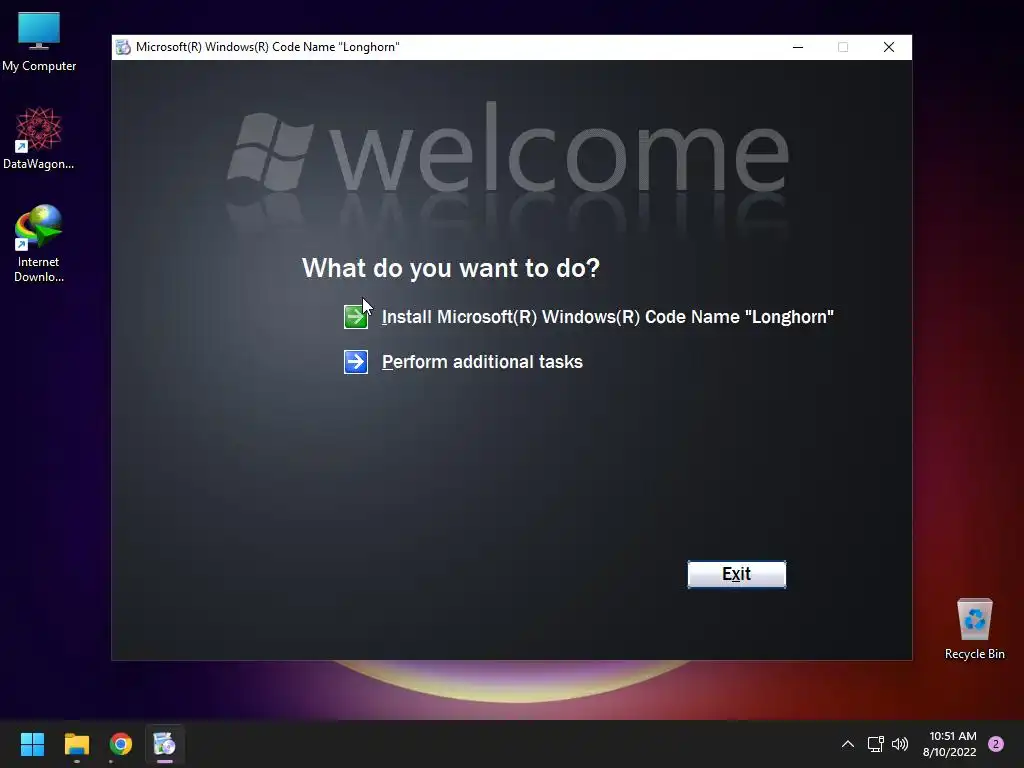1024x768 pixels.
Task: Open the volume tray icon
Action: tap(900, 744)
